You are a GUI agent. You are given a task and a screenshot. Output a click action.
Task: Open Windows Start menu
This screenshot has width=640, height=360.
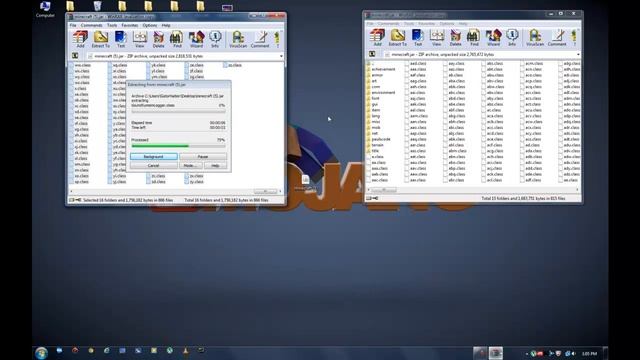tap(41, 353)
